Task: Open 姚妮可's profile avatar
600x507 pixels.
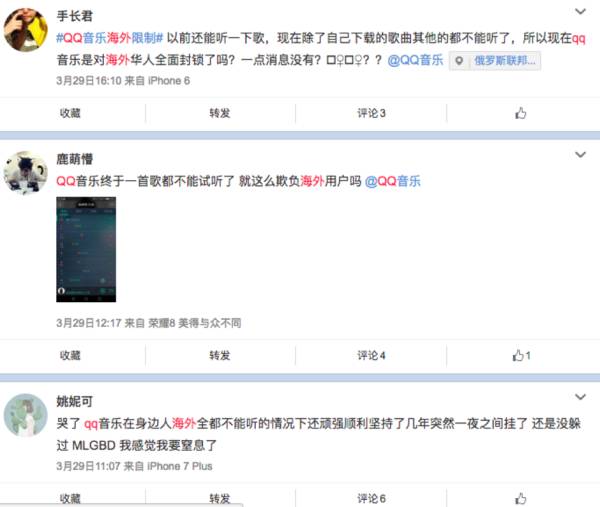Action: (26, 415)
